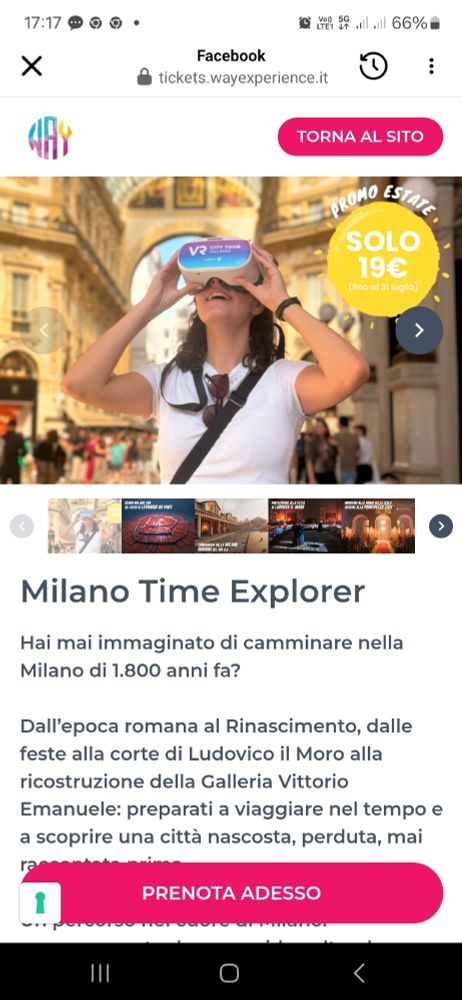Image resolution: width=462 pixels, height=1000 pixels.
Task: Tap the tickets.wayexperience.it address bar
Action: click(233, 78)
